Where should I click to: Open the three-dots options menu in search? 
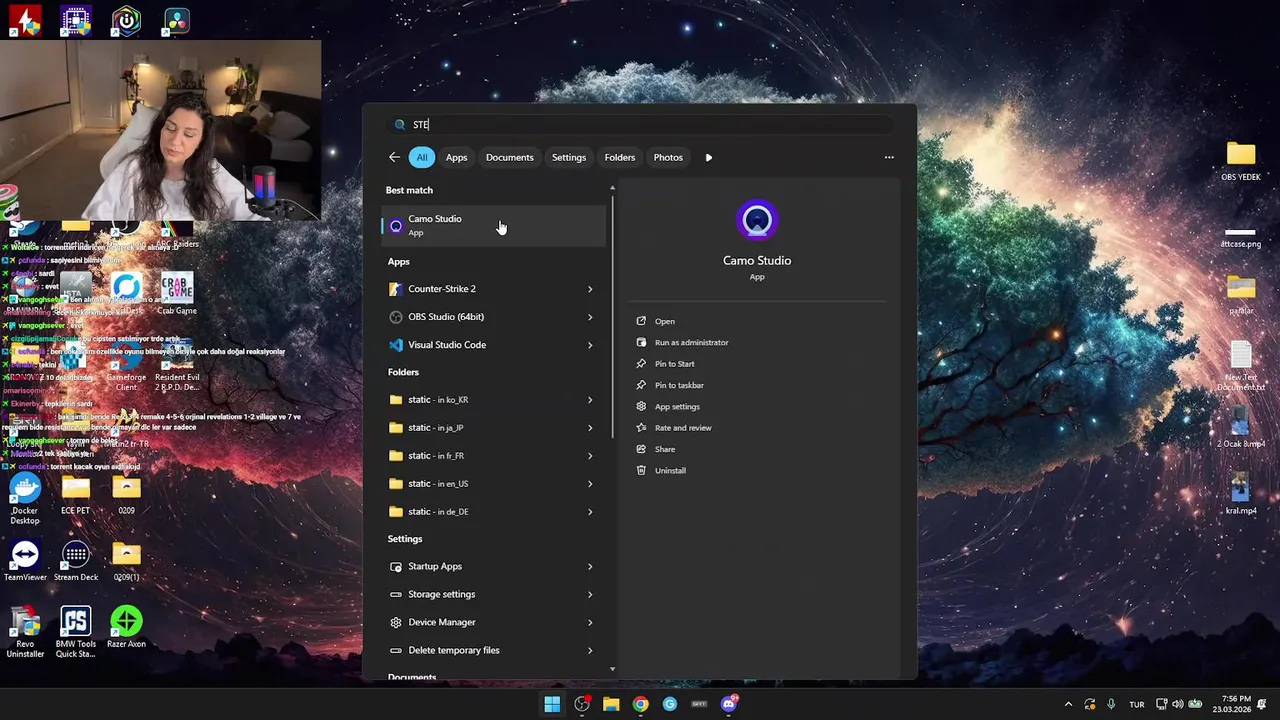pos(889,157)
